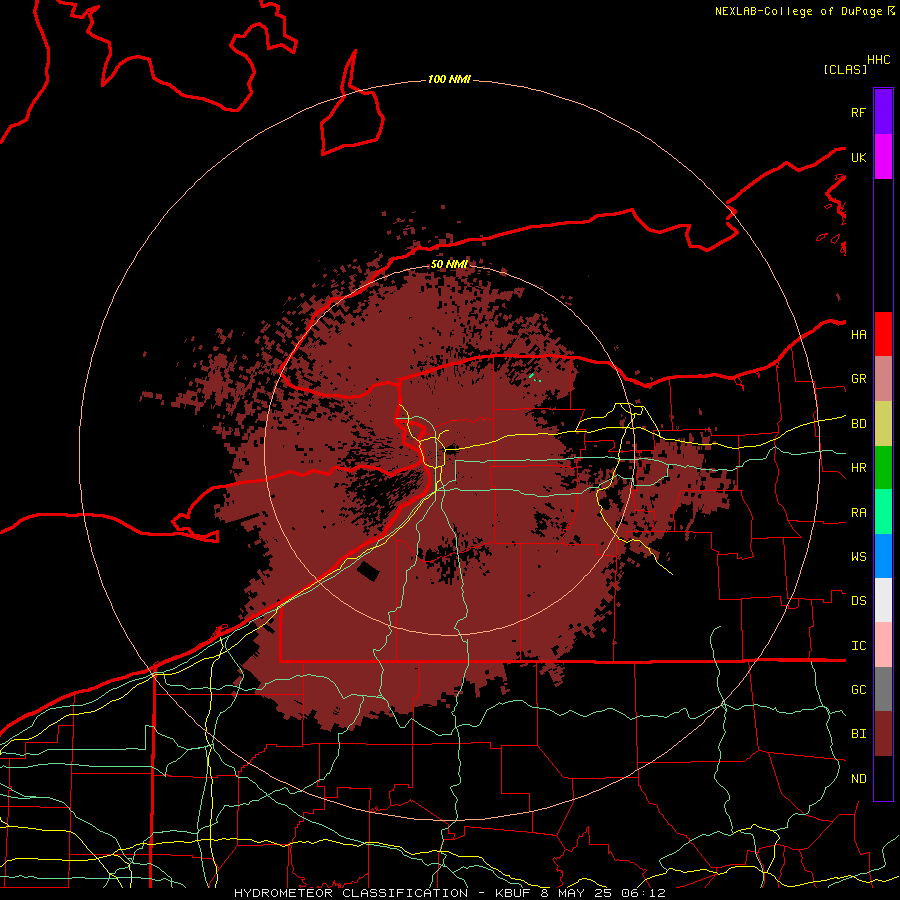Pick the RA light green swatch
Image resolution: width=900 pixels, height=900 pixels.
pyautogui.click(x=883, y=511)
